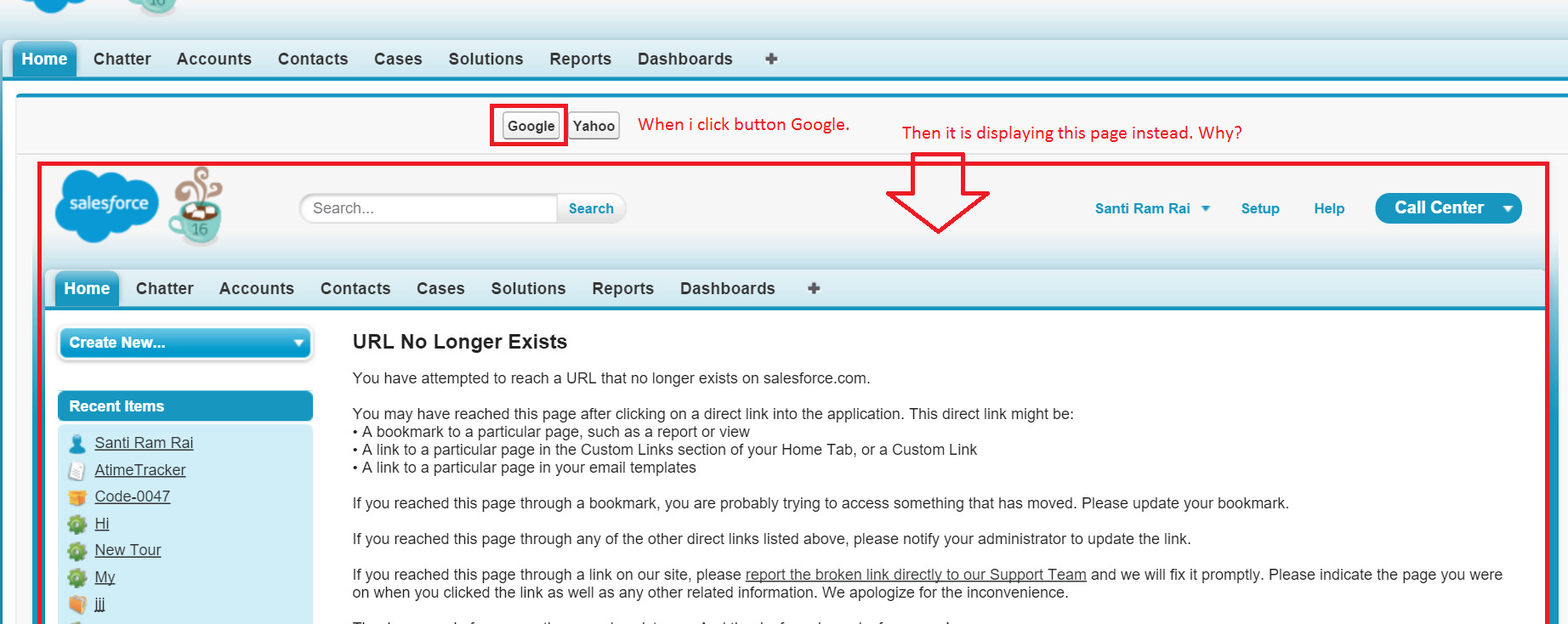Open the inner Contacts tab
This screenshot has width=1568, height=624.
tap(355, 288)
